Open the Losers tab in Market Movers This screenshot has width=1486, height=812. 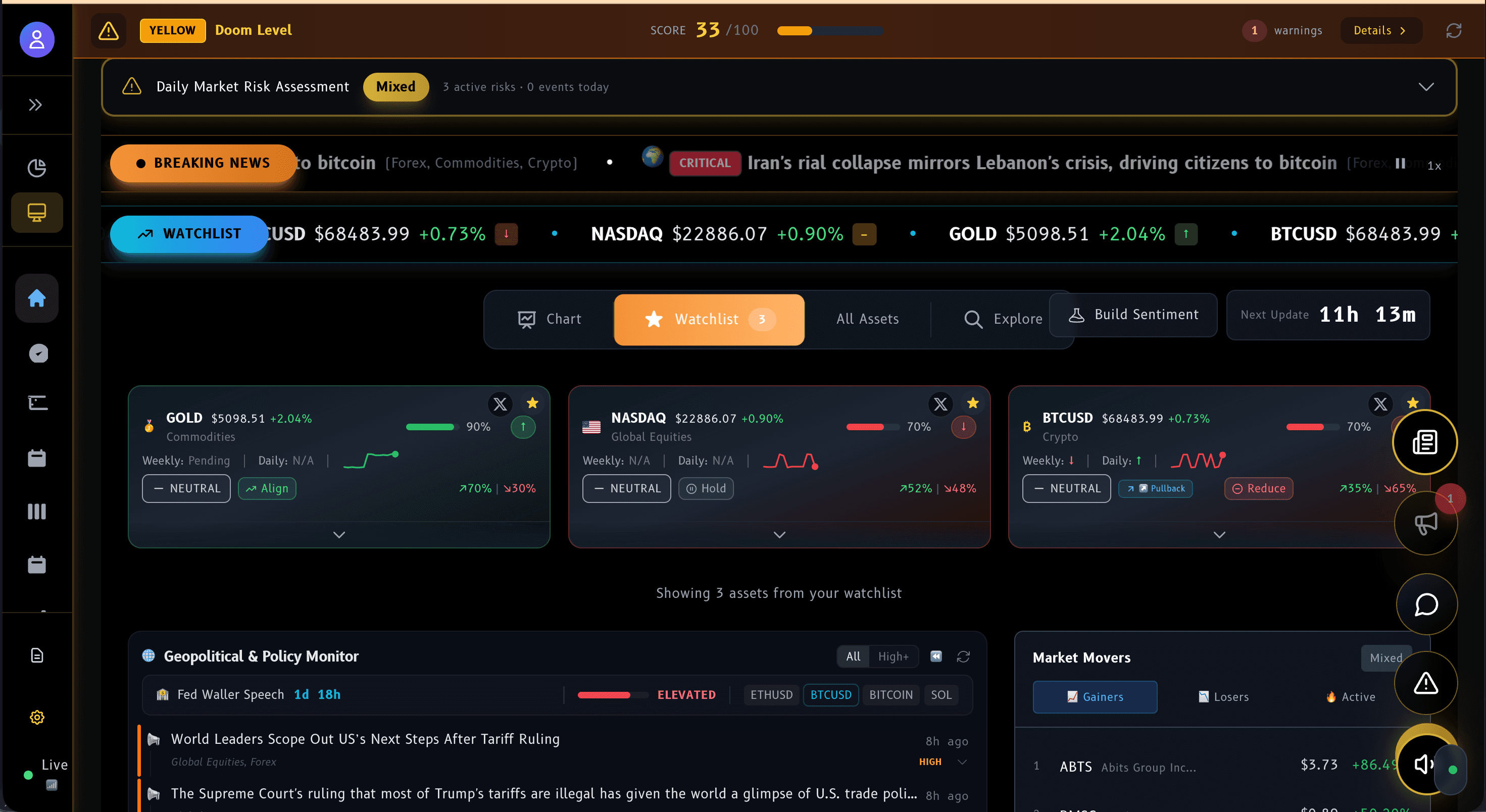[x=1223, y=697]
